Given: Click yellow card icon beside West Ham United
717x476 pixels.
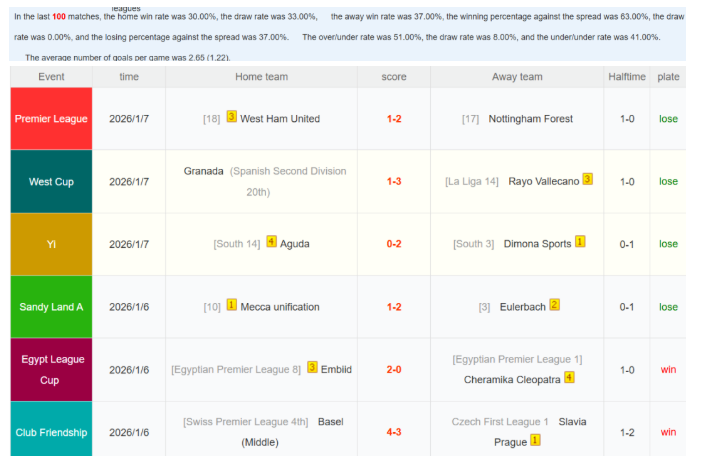Looking at the screenshot, I should (x=231, y=117).
